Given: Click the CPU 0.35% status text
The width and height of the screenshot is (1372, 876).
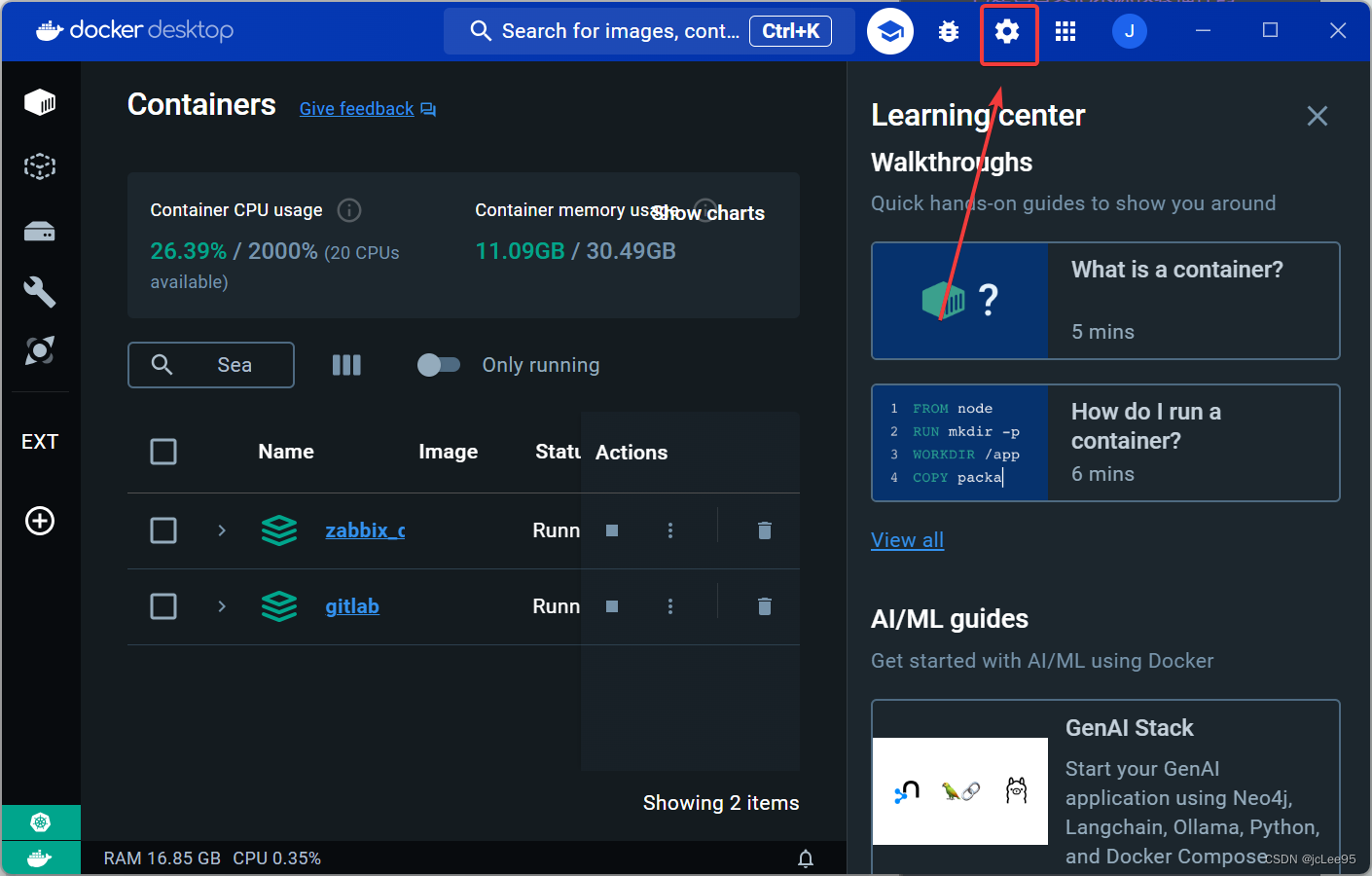Looking at the screenshot, I should click(277, 858).
